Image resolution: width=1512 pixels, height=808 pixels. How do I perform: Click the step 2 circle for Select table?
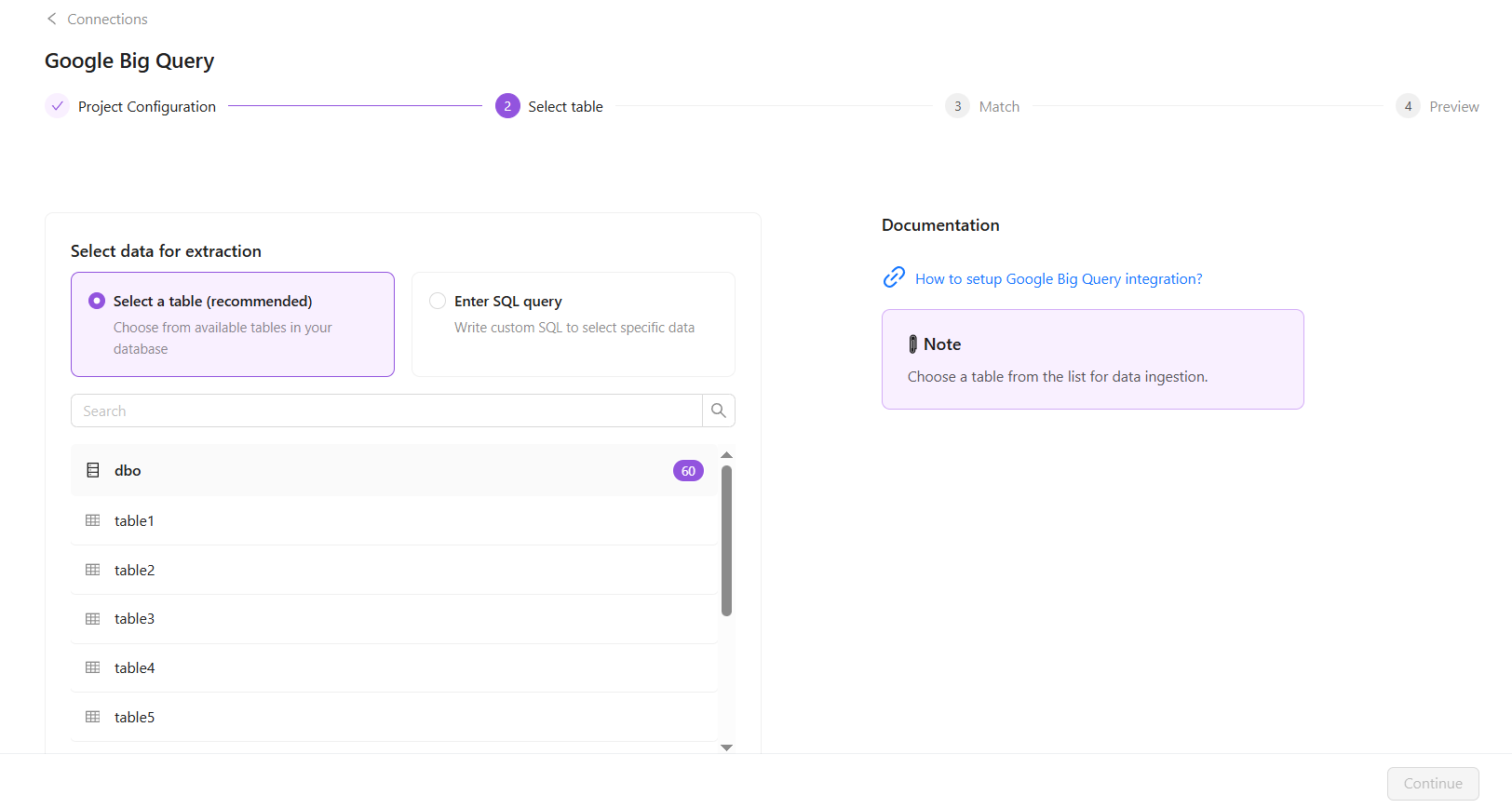507,106
